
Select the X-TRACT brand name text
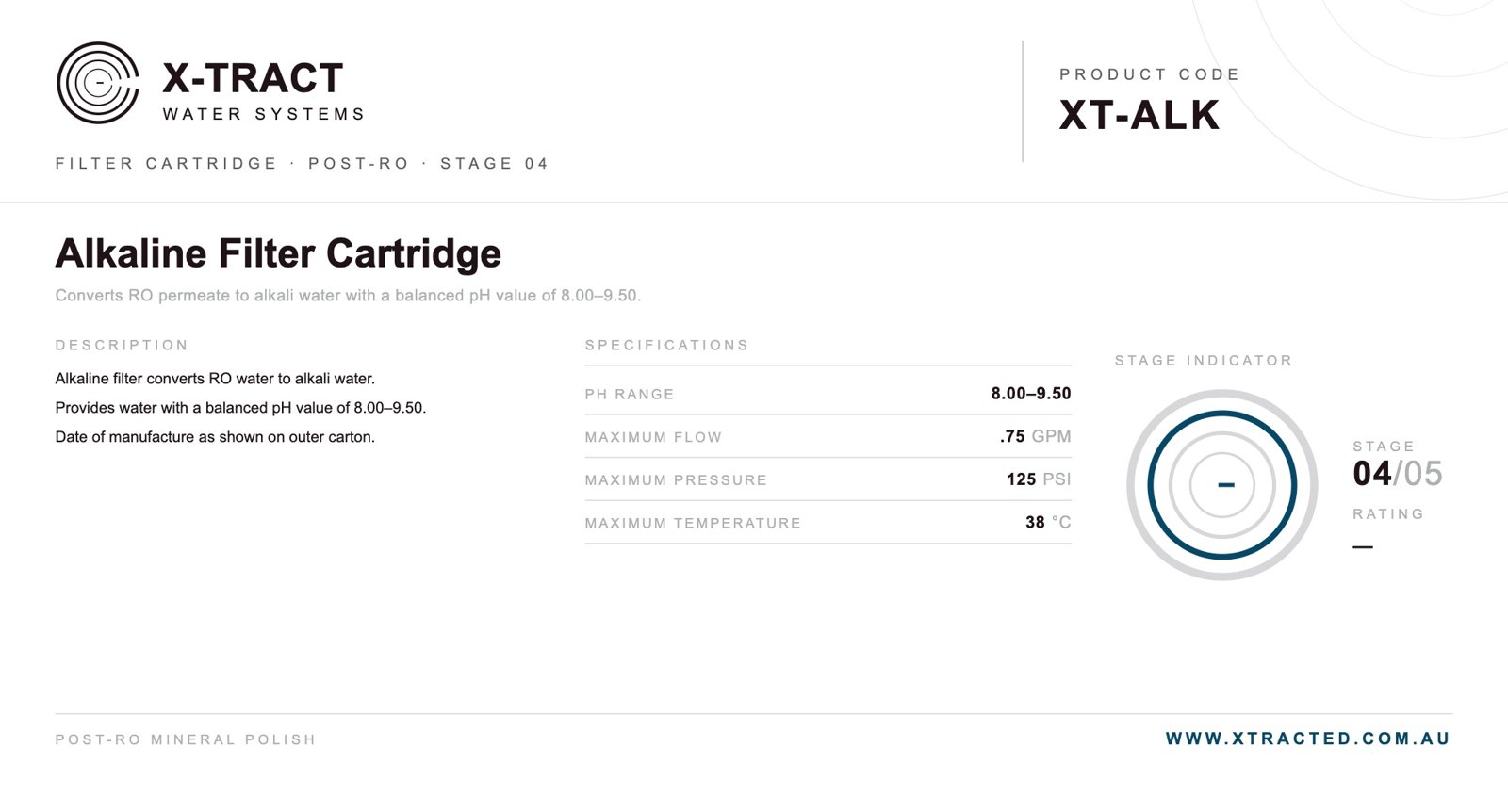[x=253, y=78]
